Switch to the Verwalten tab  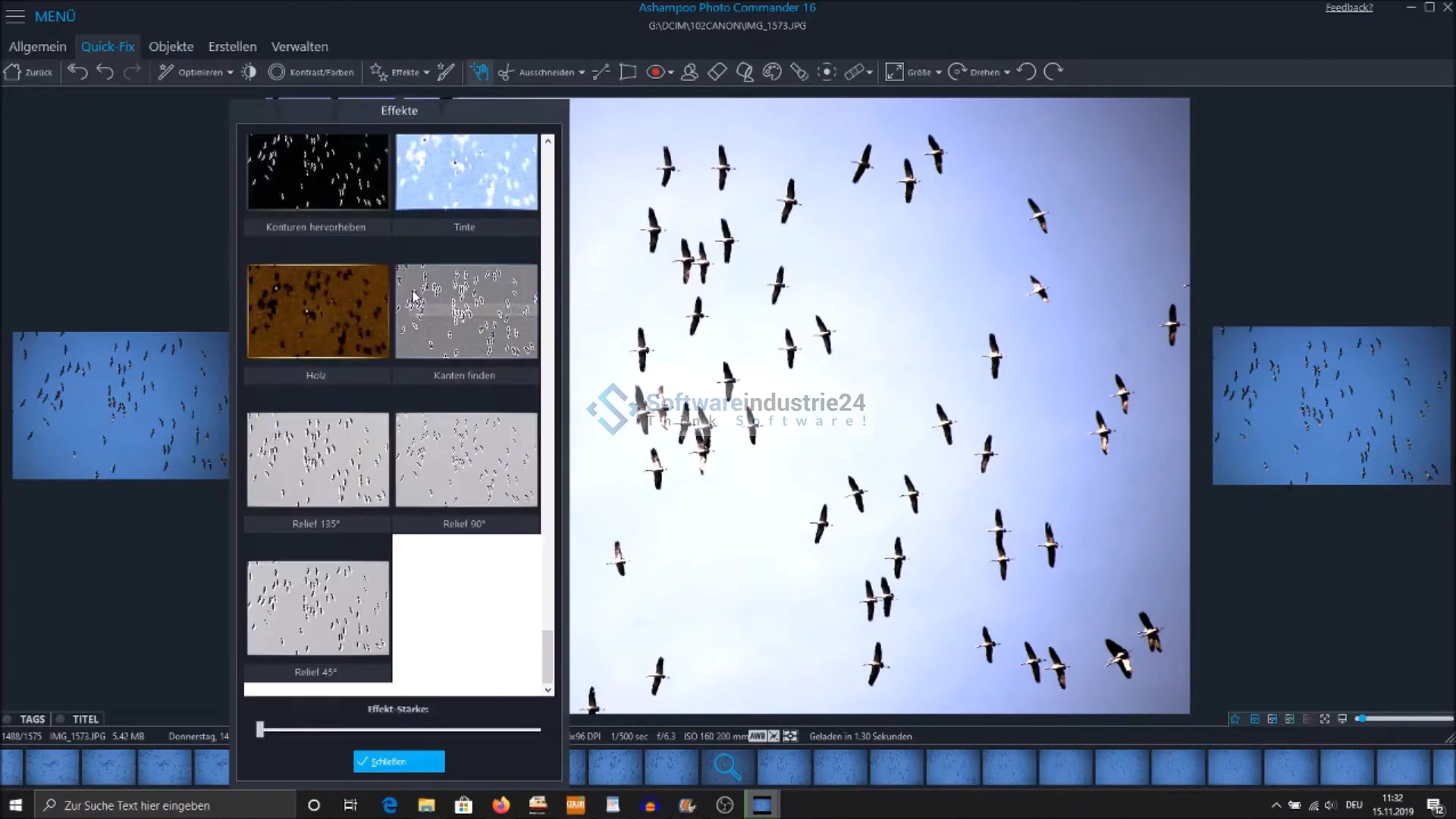300,46
